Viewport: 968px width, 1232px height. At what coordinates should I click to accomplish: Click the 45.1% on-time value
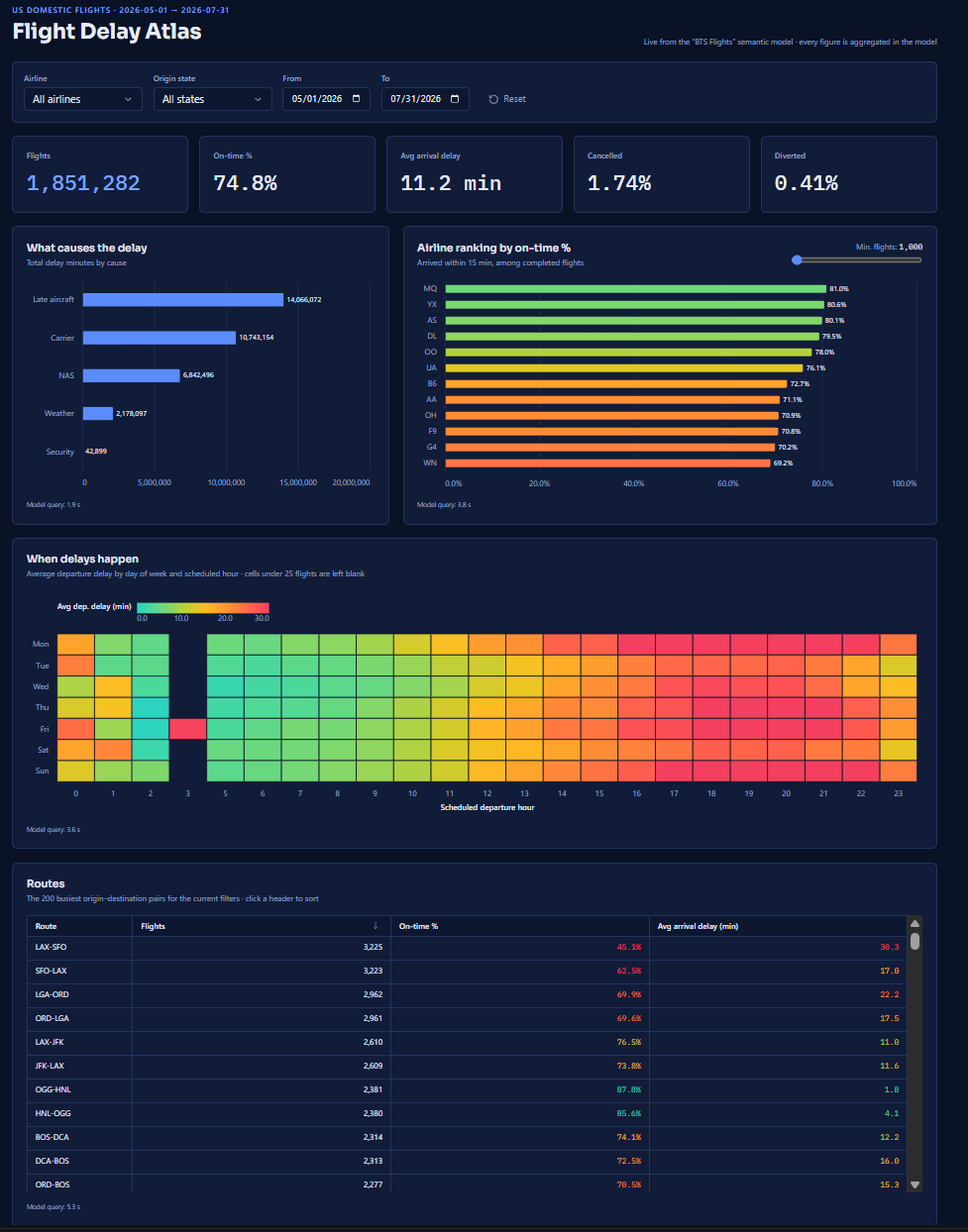click(x=629, y=948)
